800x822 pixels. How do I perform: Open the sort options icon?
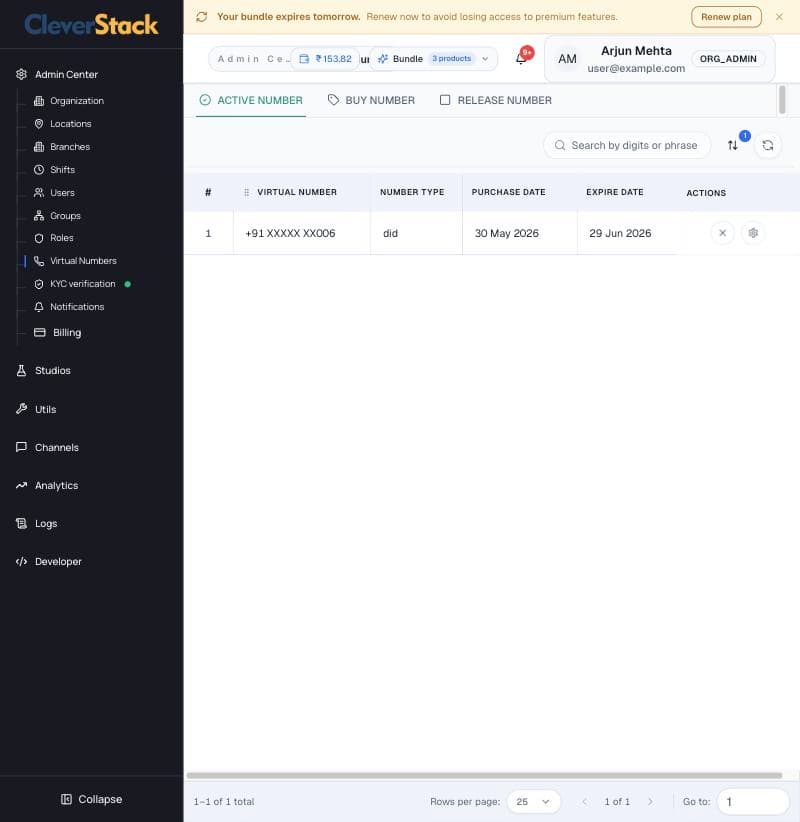732,145
